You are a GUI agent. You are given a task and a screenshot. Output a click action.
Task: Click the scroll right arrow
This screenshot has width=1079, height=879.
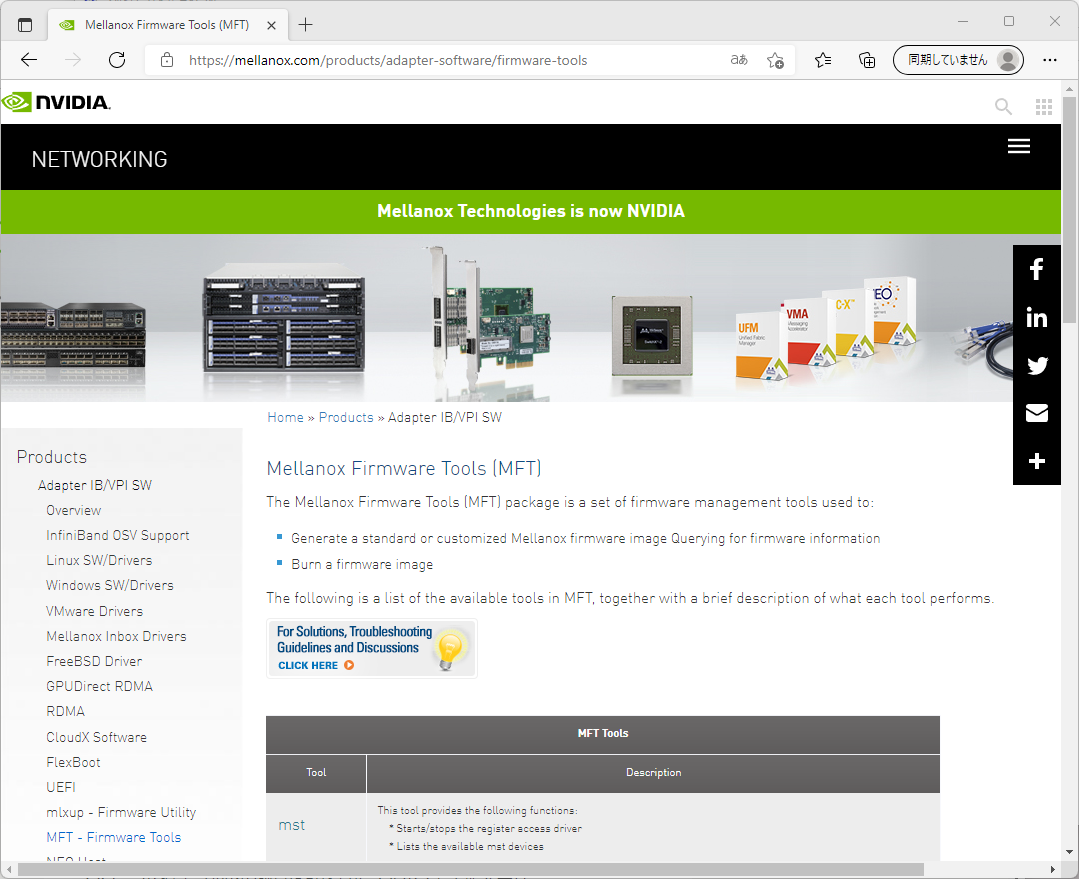[1053, 869]
